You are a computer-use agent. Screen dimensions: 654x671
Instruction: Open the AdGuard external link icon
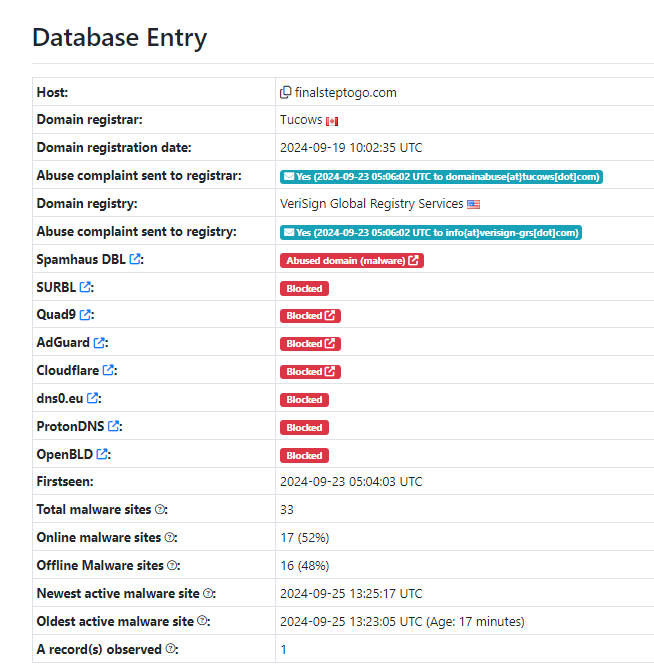pos(99,342)
